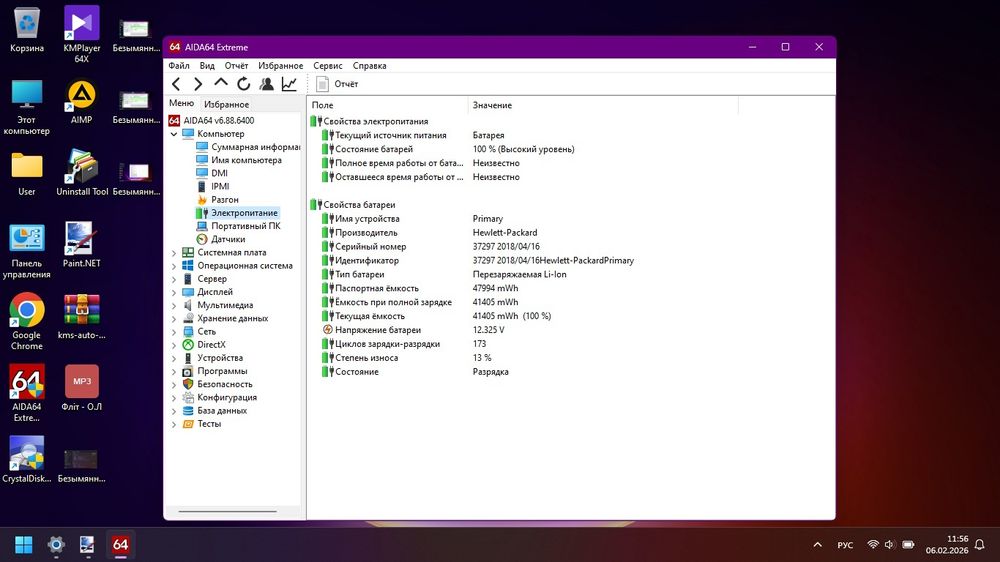Expand the Сеть node
1000x562 pixels.
[x=173, y=332]
